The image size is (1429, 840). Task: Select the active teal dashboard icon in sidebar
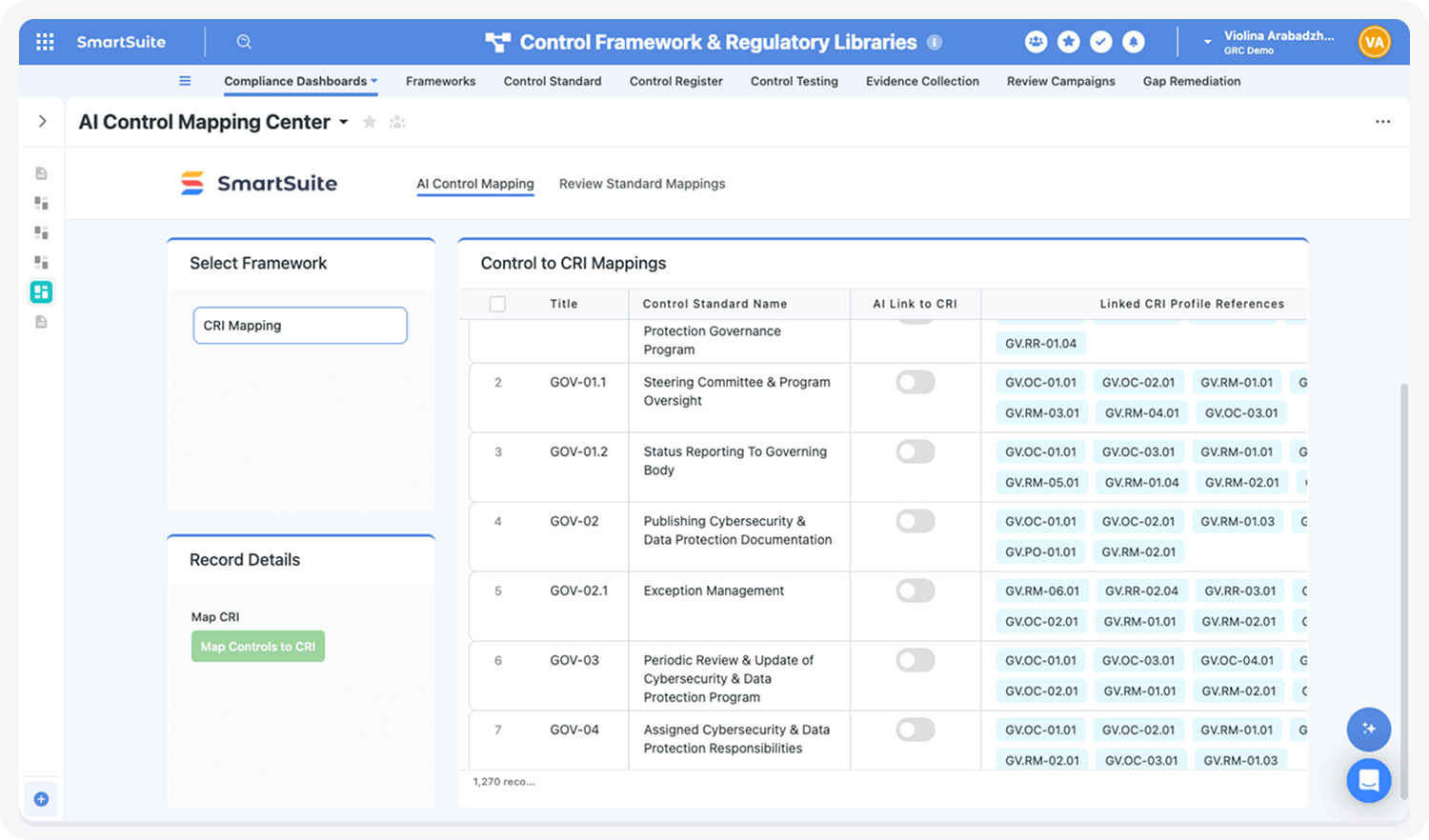tap(41, 292)
